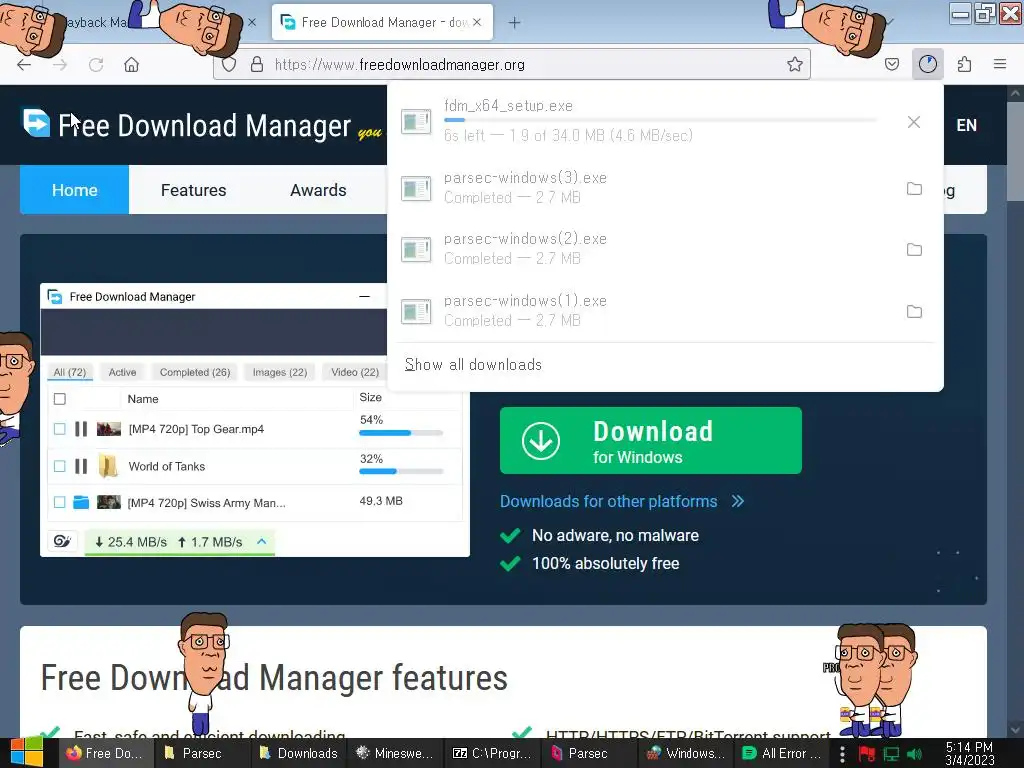Open the Windows Start button

pos(25,753)
